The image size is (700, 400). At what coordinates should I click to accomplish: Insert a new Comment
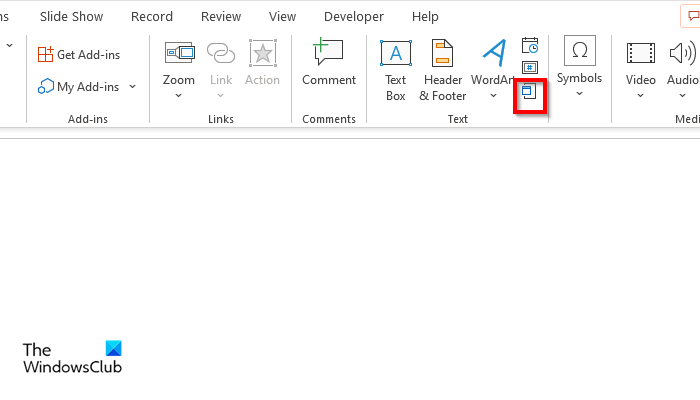click(x=329, y=62)
